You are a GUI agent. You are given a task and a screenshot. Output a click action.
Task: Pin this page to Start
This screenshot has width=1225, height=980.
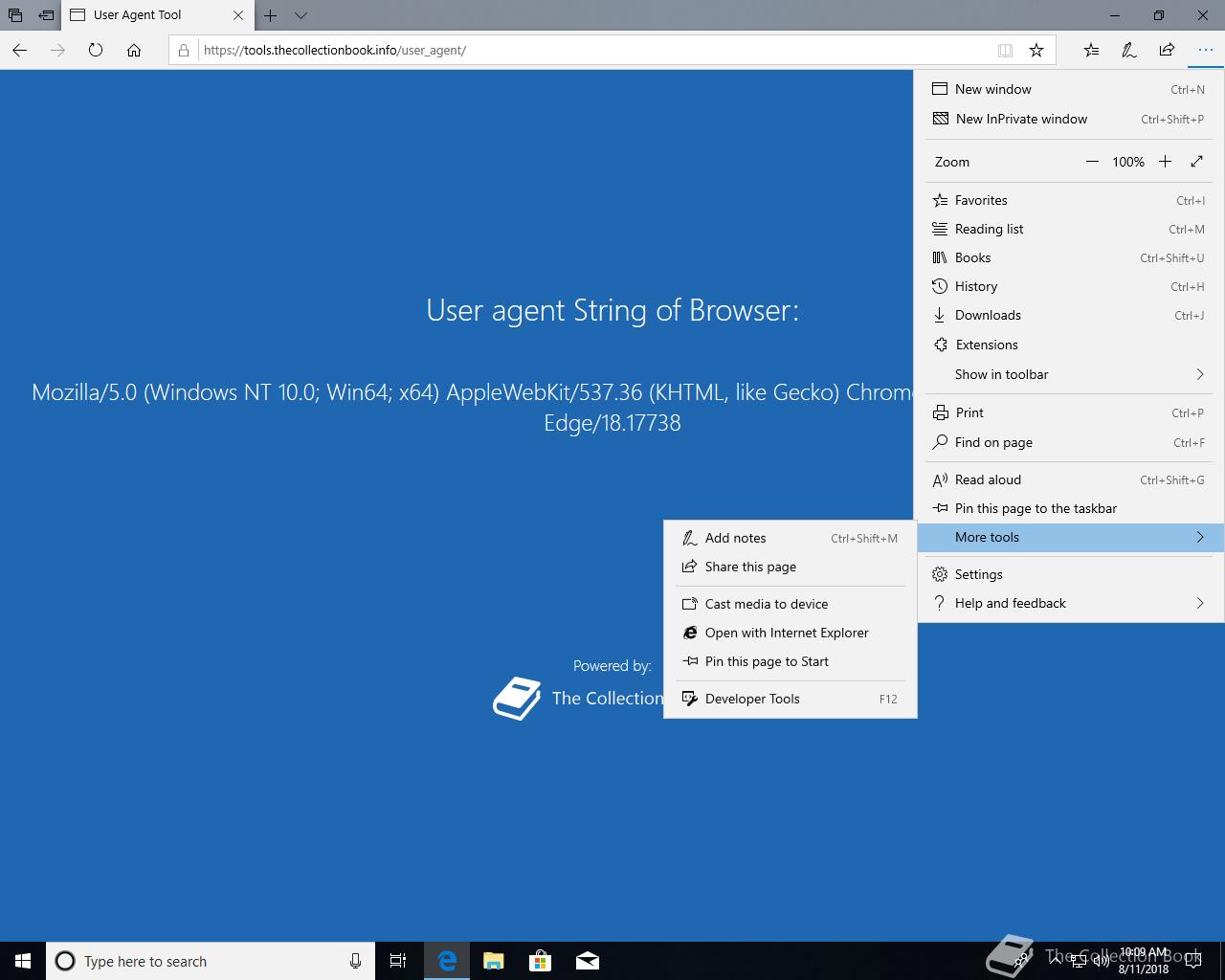791,661
